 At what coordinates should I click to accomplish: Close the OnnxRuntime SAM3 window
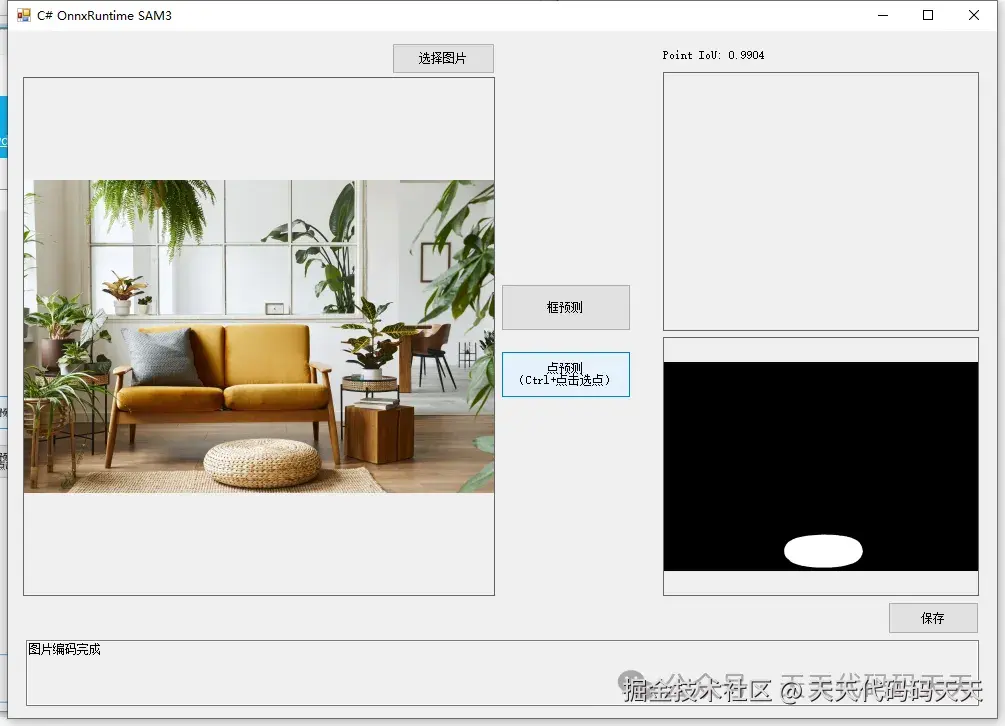[974, 15]
